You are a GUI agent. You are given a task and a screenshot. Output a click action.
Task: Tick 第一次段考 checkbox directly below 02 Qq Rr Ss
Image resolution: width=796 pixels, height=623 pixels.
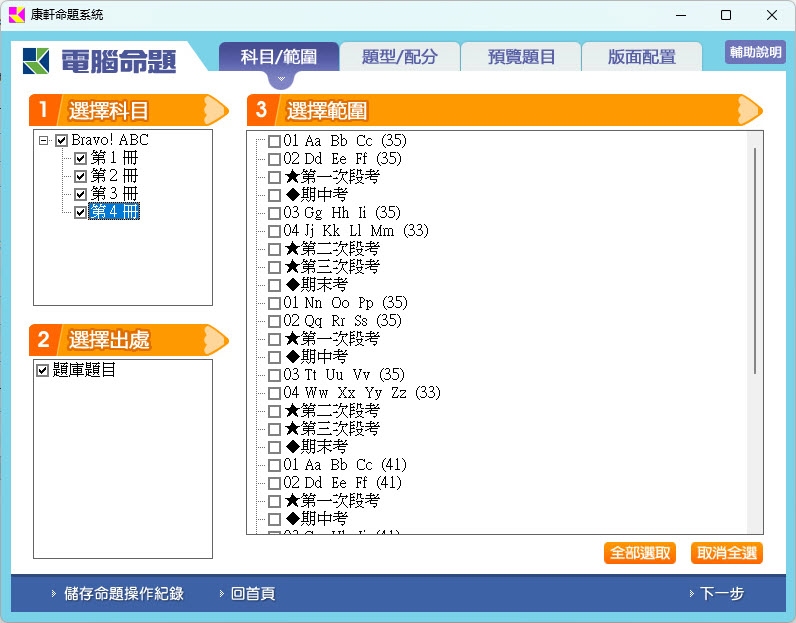[x=274, y=339]
